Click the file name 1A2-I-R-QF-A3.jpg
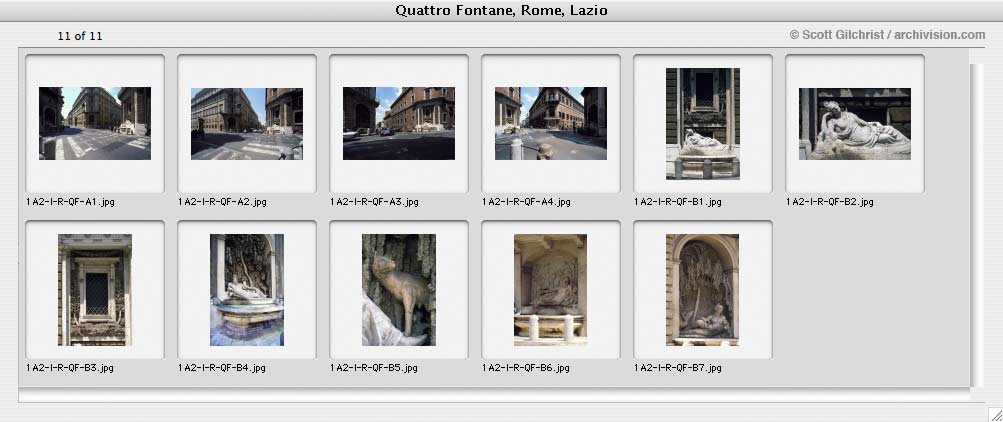The width and height of the screenshot is (1003, 422). (x=374, y=202)
